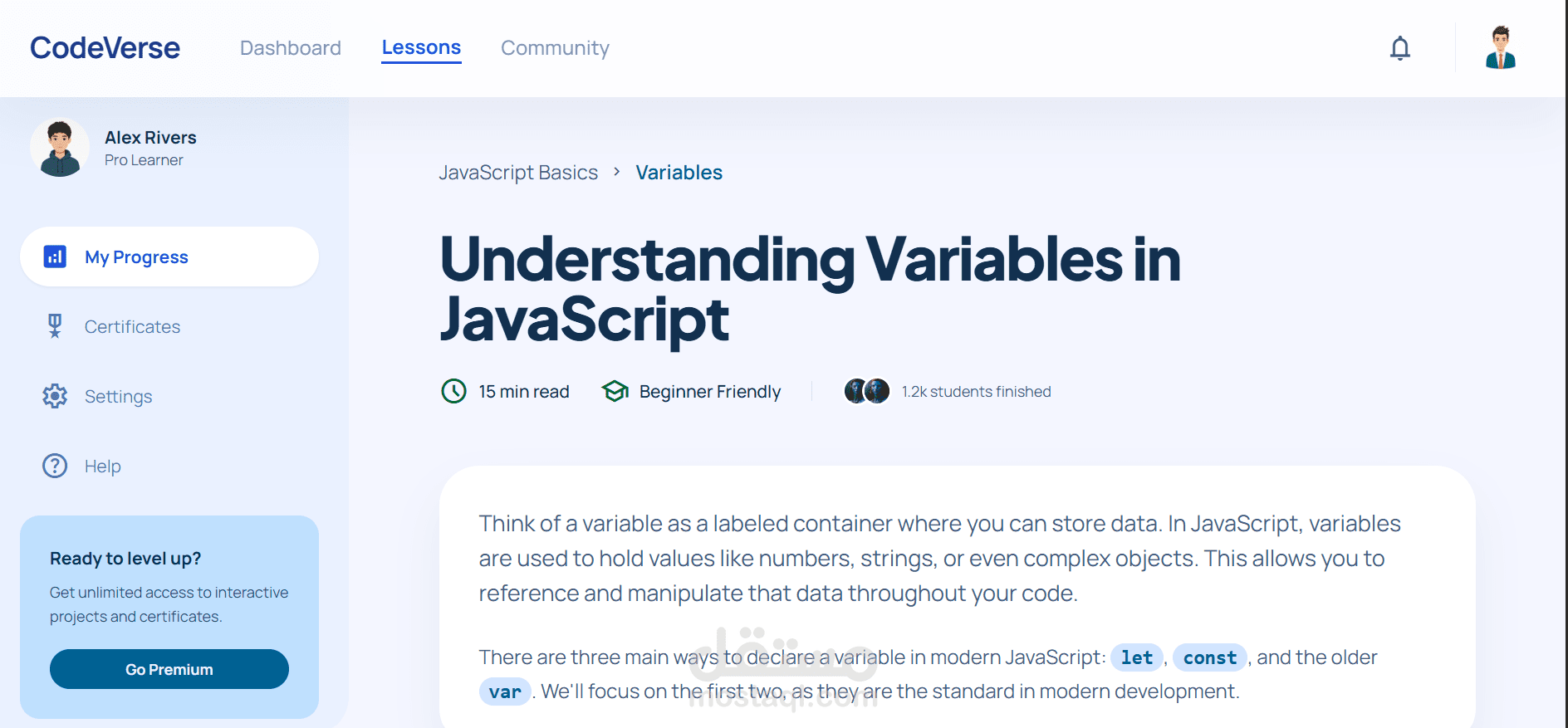
Task: Click the const code keyword chip
Action: pyautogui.click(x=1209, y=657)
